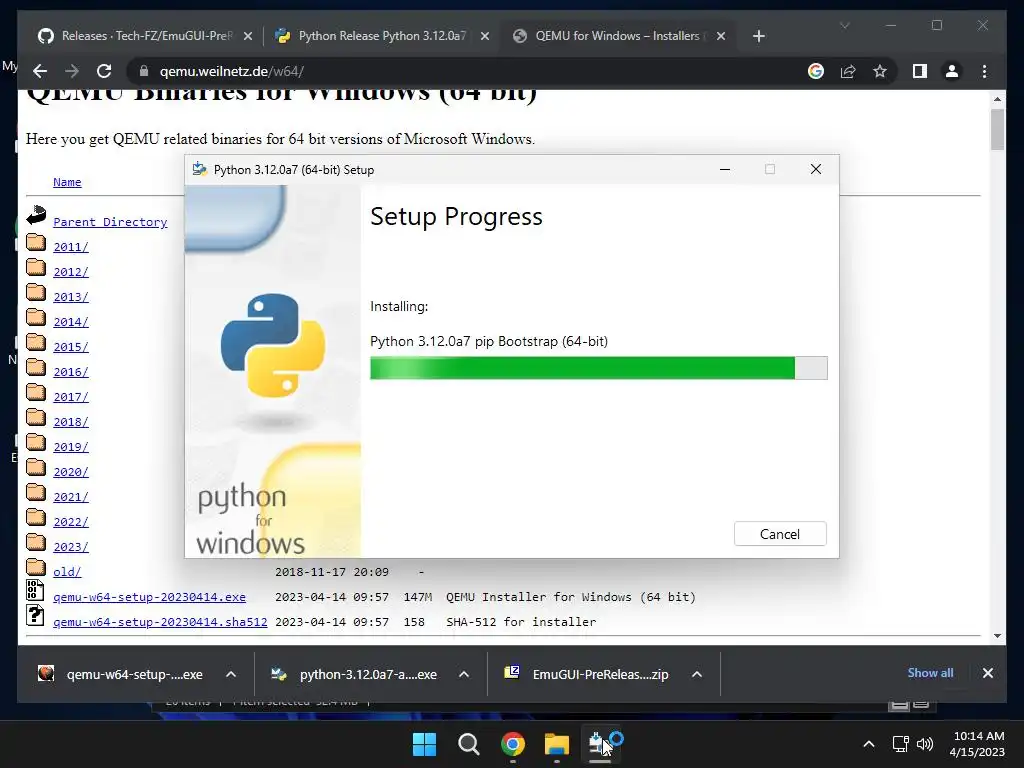Open the 2013/ folder link

pos(71,296)
